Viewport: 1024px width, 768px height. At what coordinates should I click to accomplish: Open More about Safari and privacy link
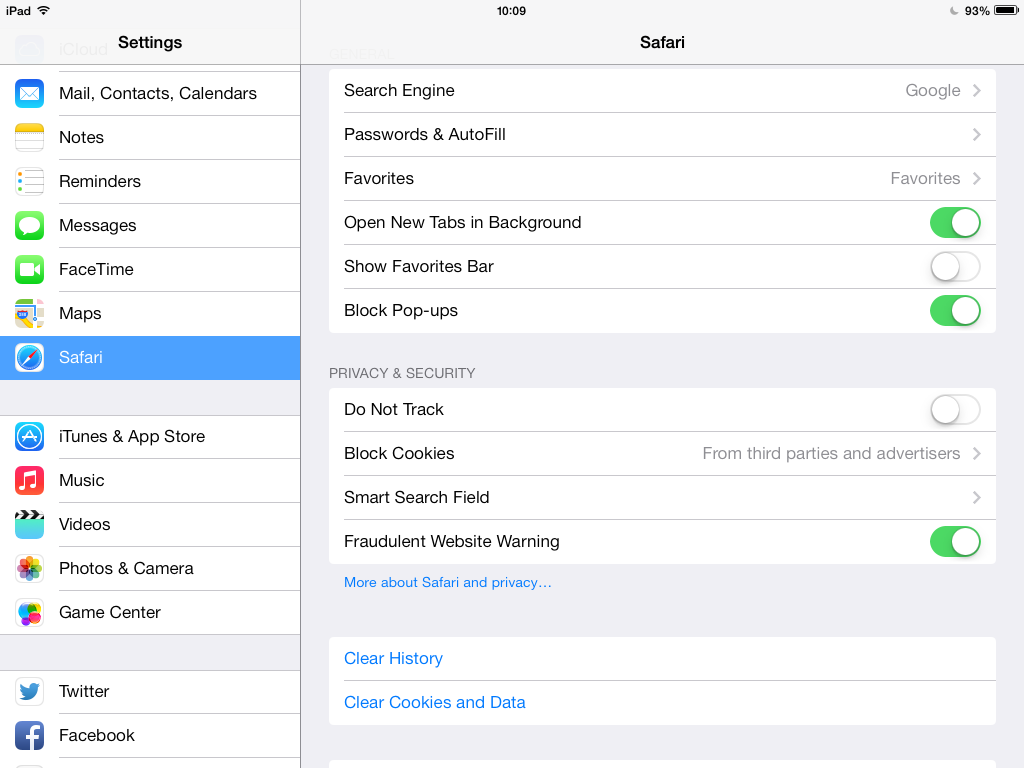coord(447,582)
